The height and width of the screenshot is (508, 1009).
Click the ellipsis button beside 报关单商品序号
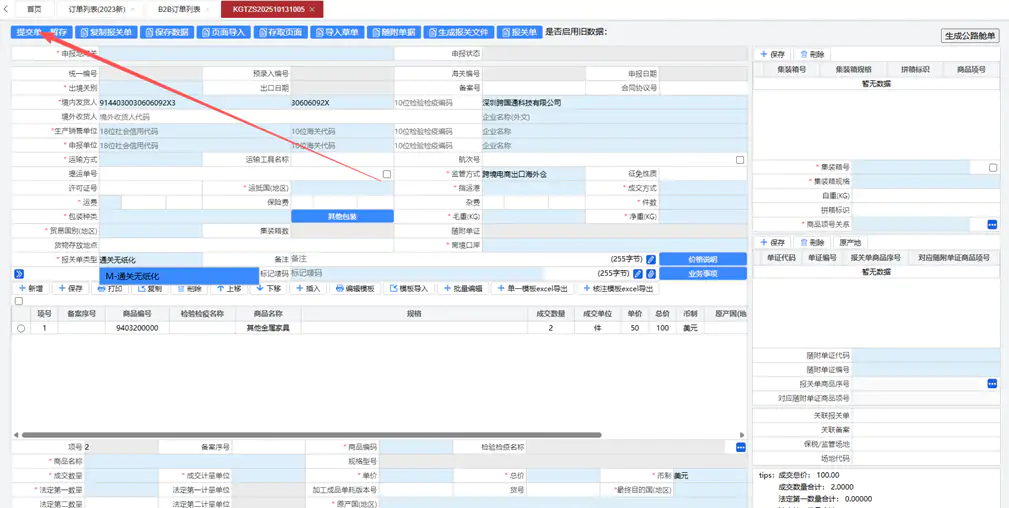click(992, 384)
